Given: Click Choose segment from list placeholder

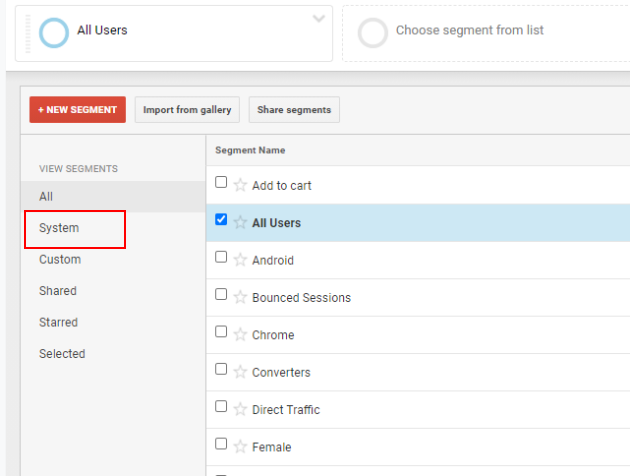Looking at the screenshot, I should (x=470, y=30).
